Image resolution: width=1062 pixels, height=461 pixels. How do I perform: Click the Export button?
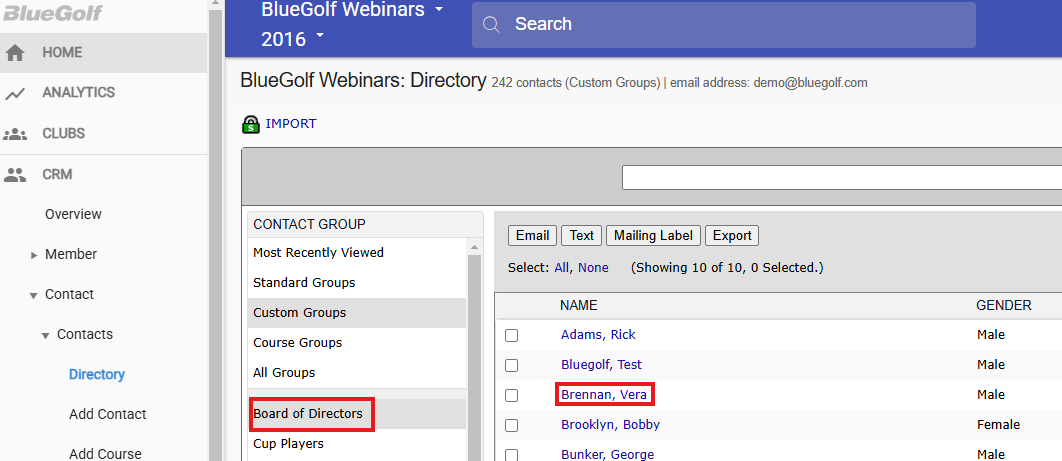click(x=732, y=236)
